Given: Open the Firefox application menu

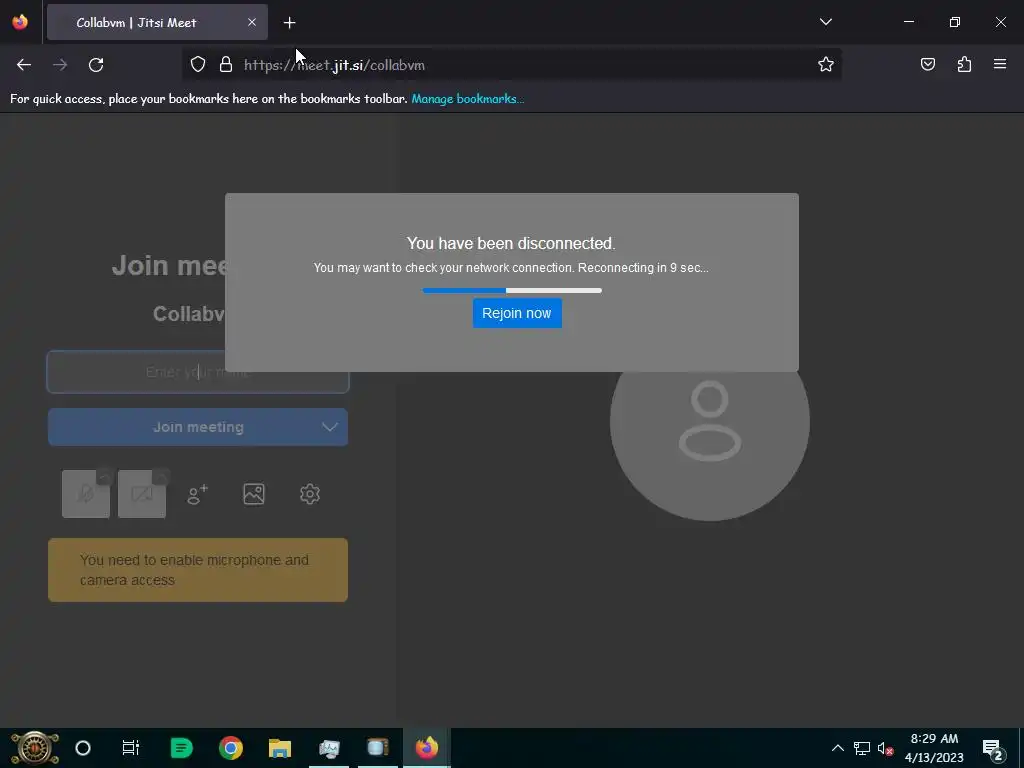Looking at the screenshot, I should coord(1000,64).
